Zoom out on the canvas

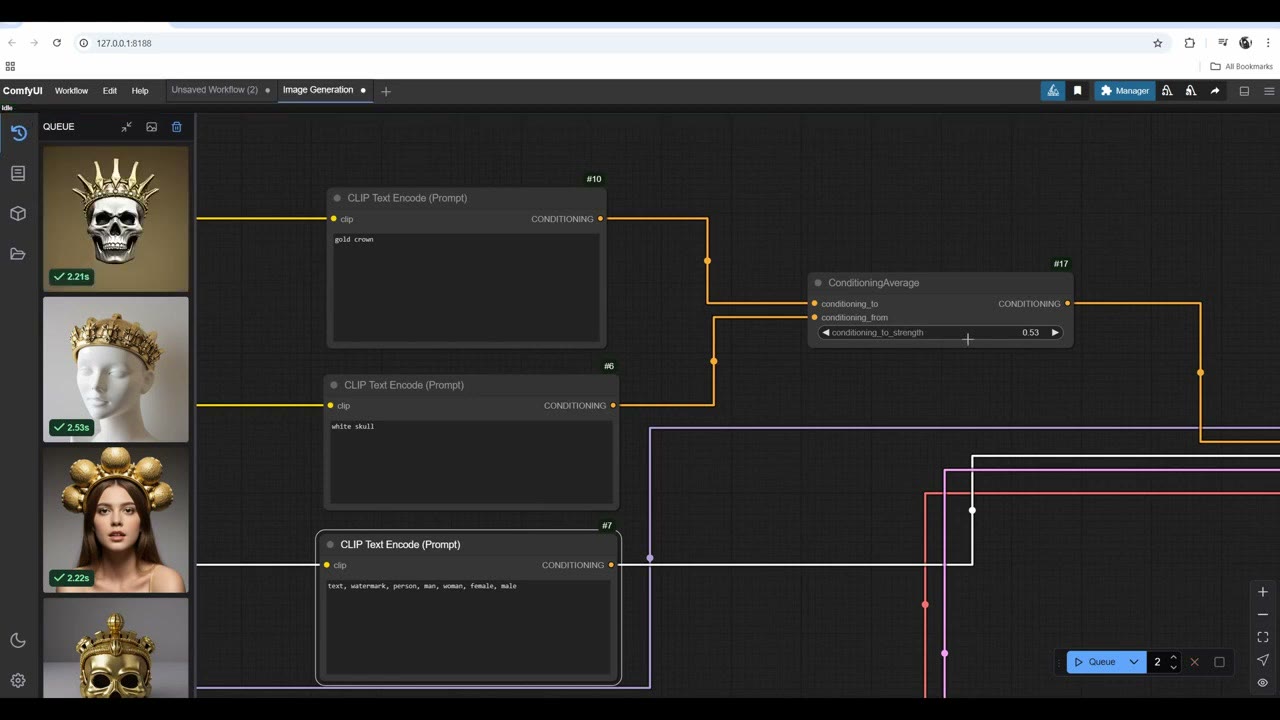pyautogui.click(x=1263, y=615)
